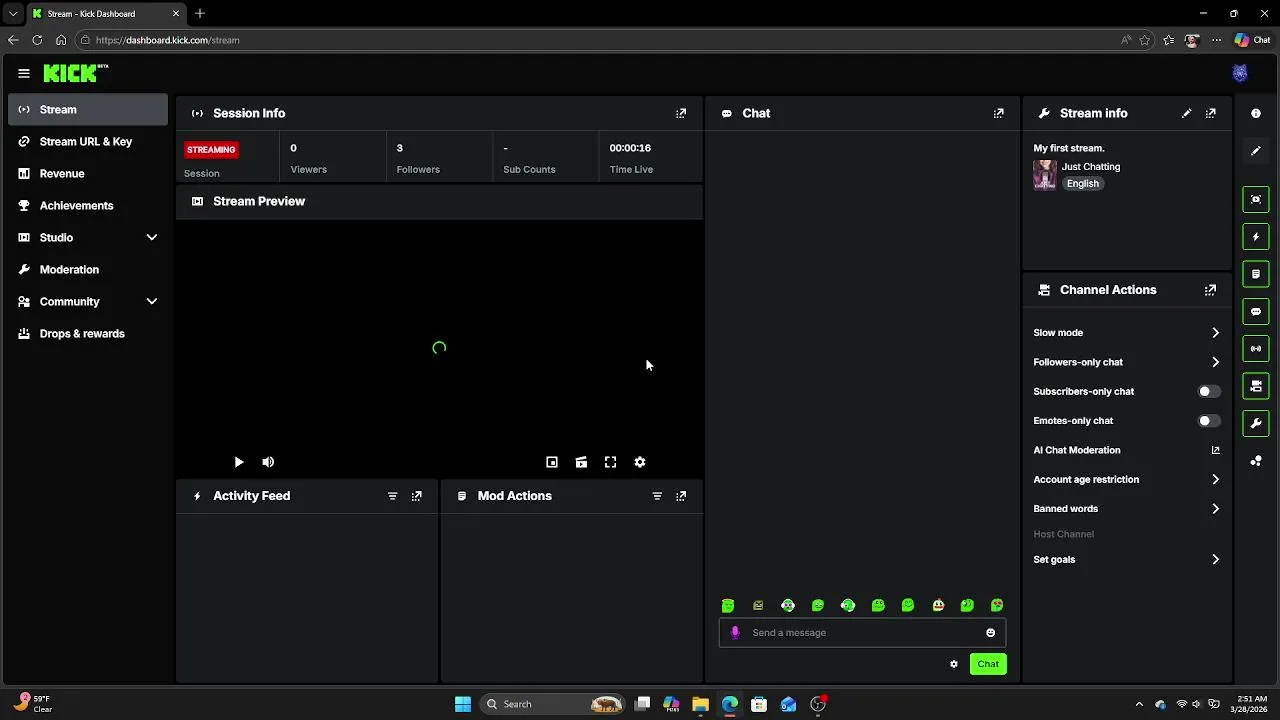Filter the Mod Actions list
Viewport: 1280px width, 720px height.
[x=657, y=496]
